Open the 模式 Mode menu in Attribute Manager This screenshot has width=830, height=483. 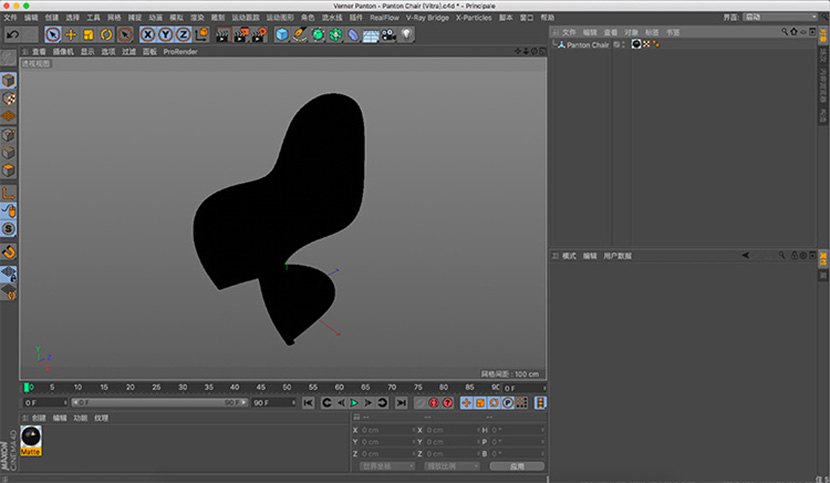coord(569,256)
